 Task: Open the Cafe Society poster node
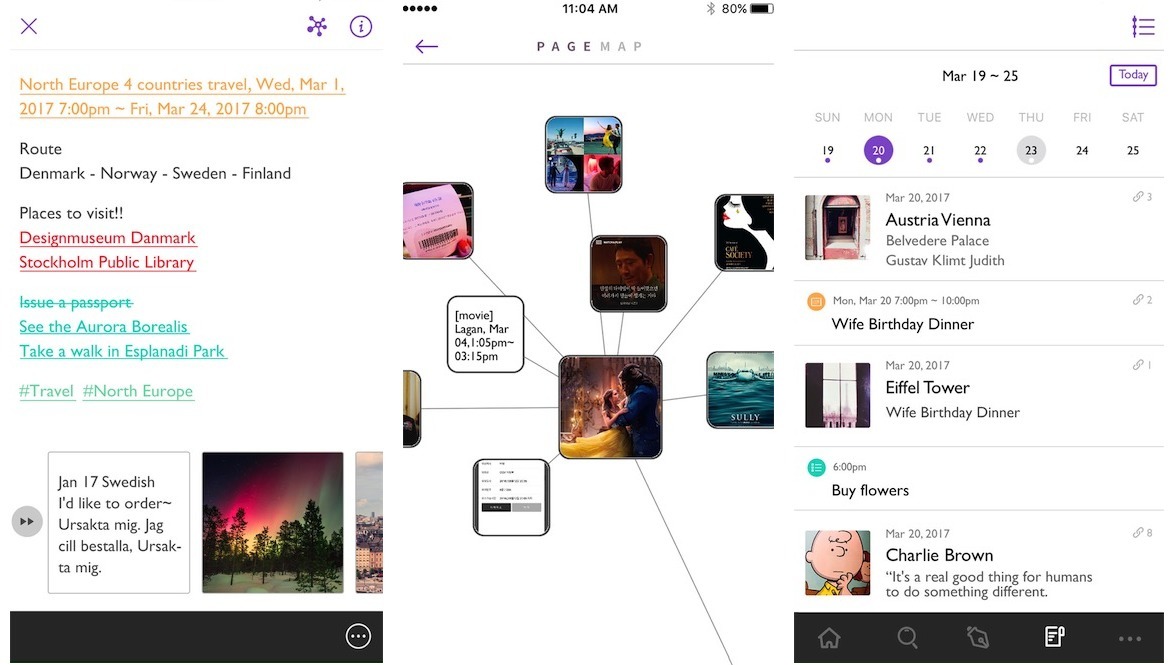[744, 232]
